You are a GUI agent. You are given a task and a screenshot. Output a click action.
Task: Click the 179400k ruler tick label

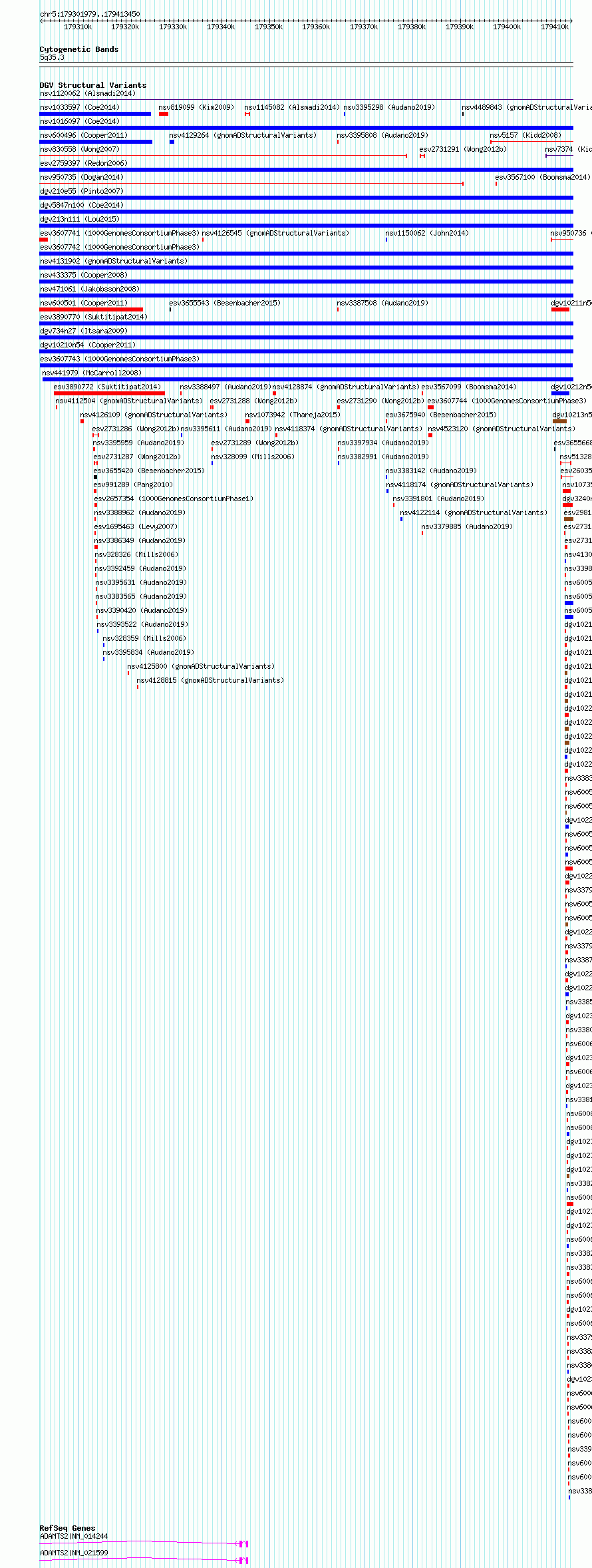point(507,27)
